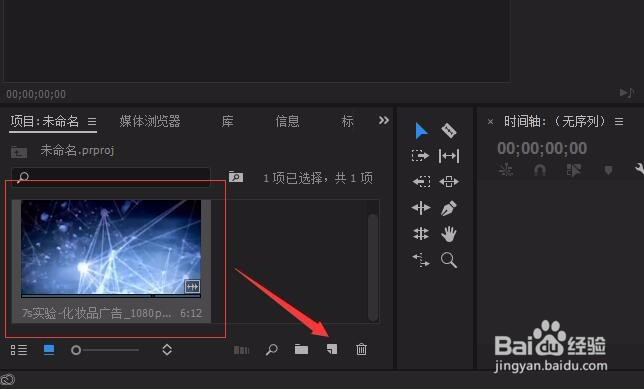This screenshot has height=389, width=644.
Task: Click the project panel vertical scrollbar
Action: point(373,267)
